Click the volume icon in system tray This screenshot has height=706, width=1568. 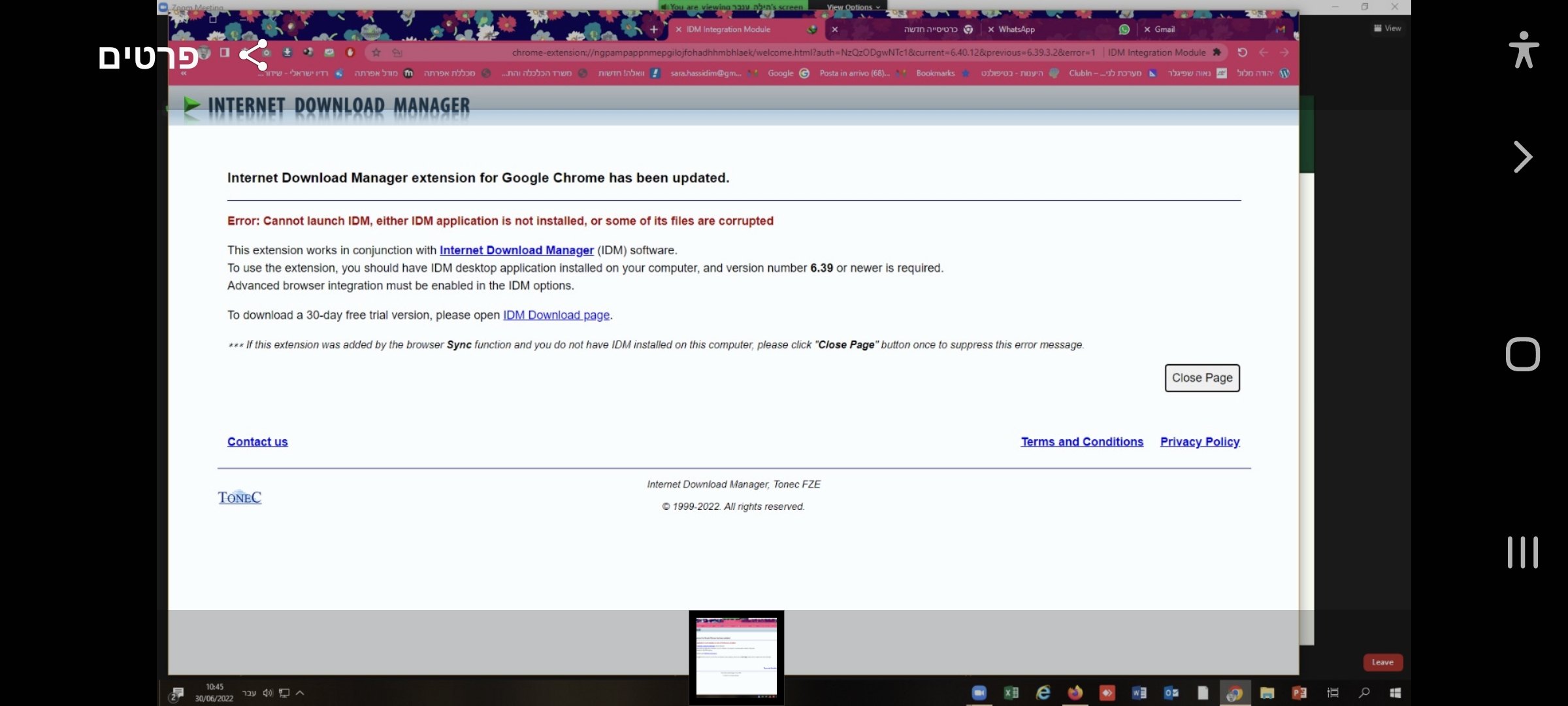267,693
